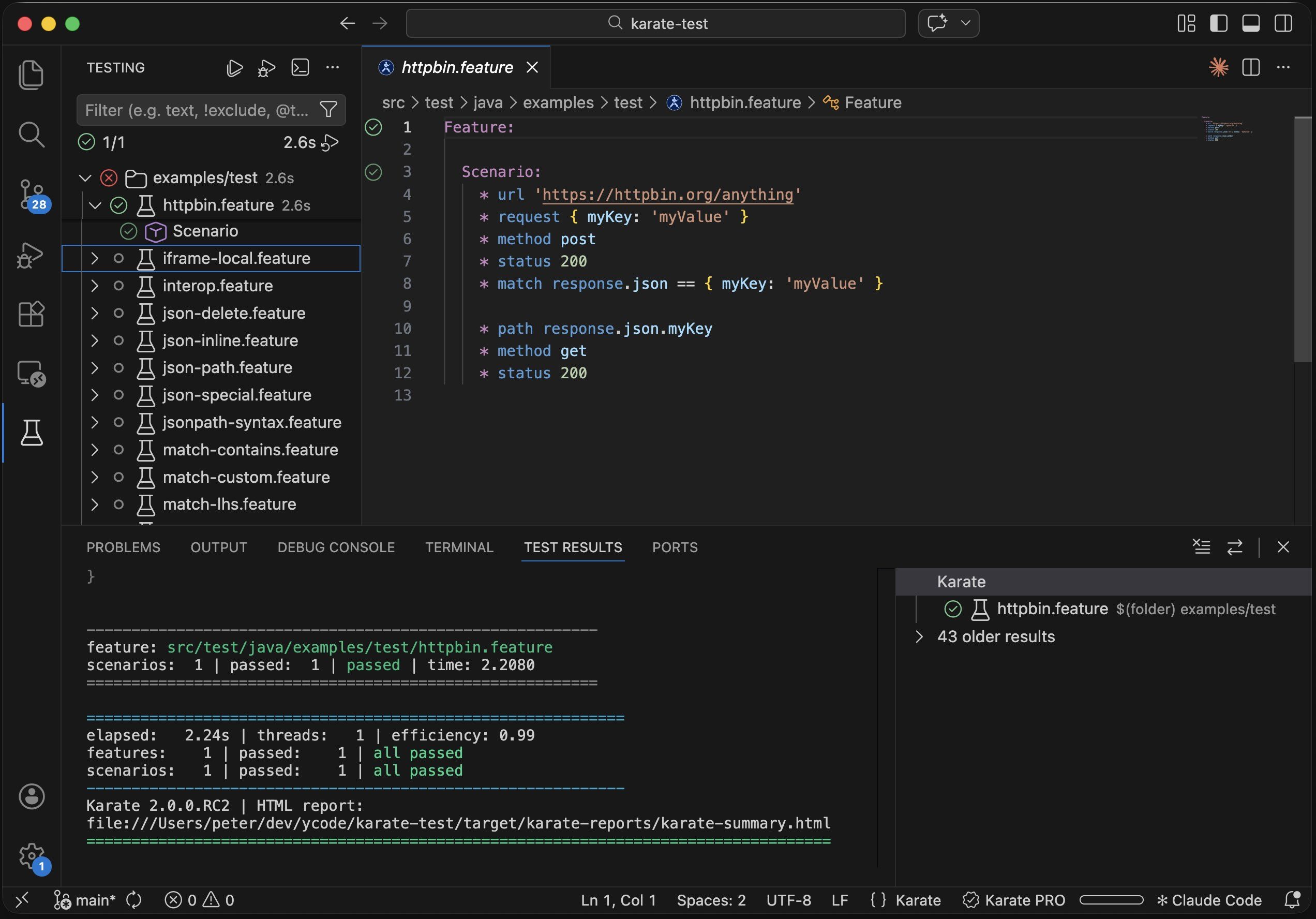Click the httpbin.org/anything URL link in the editor
Image resolution: width=1316 pixels, height=919 pixels.
(x=667, y=195)
